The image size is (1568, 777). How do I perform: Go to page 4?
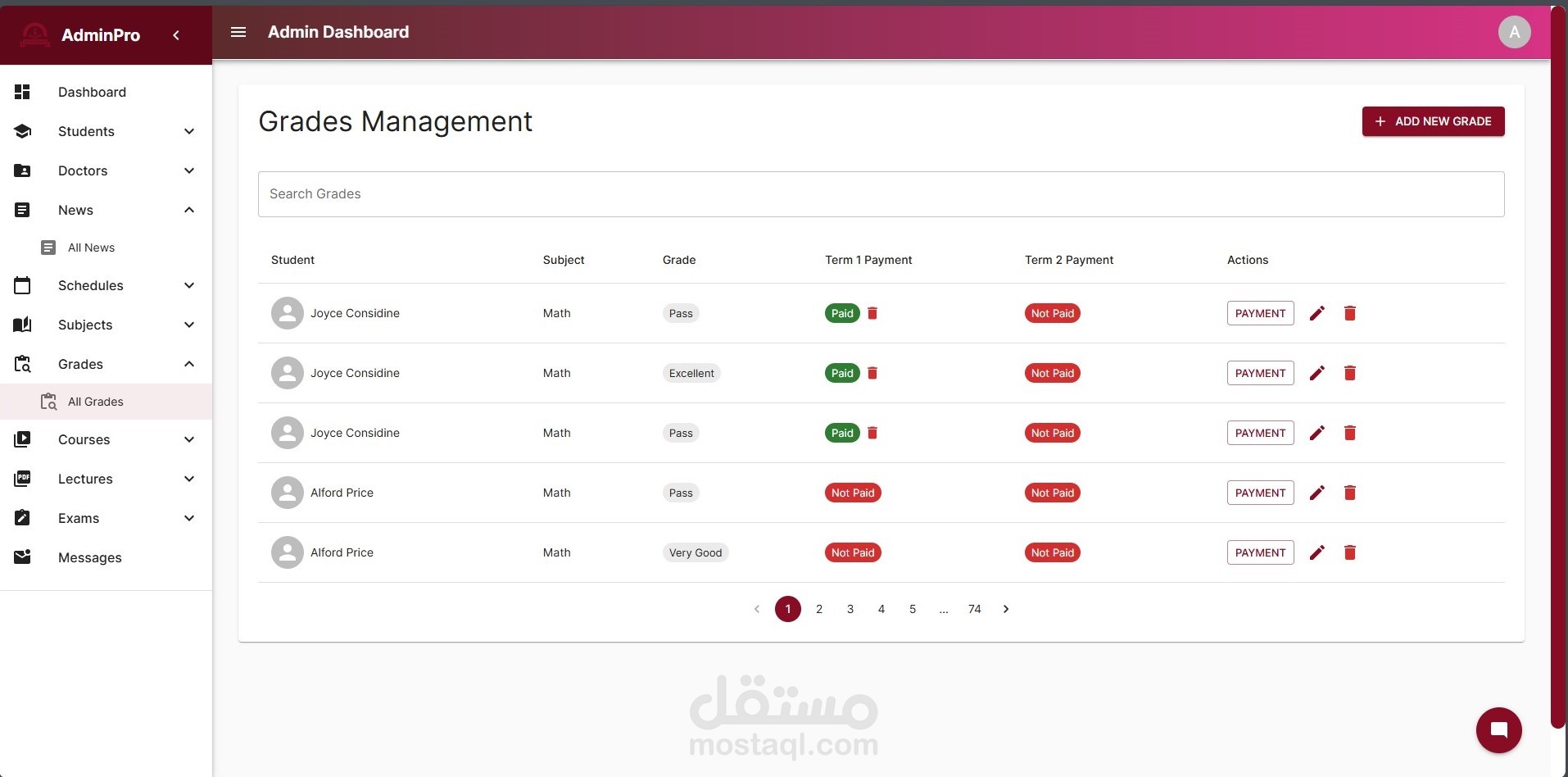[881, 609]
